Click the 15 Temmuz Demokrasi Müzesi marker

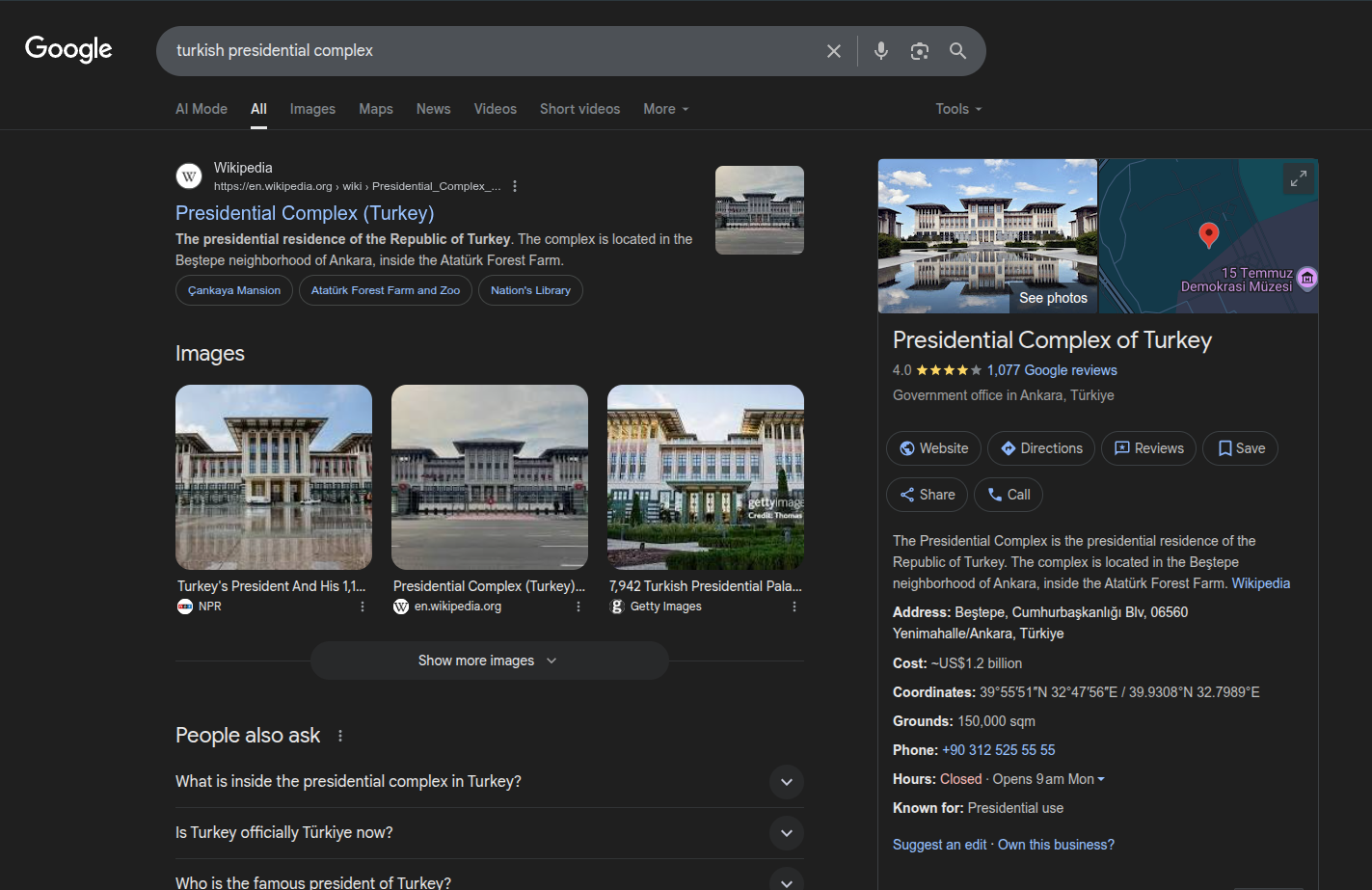(x=1307, y=279)
